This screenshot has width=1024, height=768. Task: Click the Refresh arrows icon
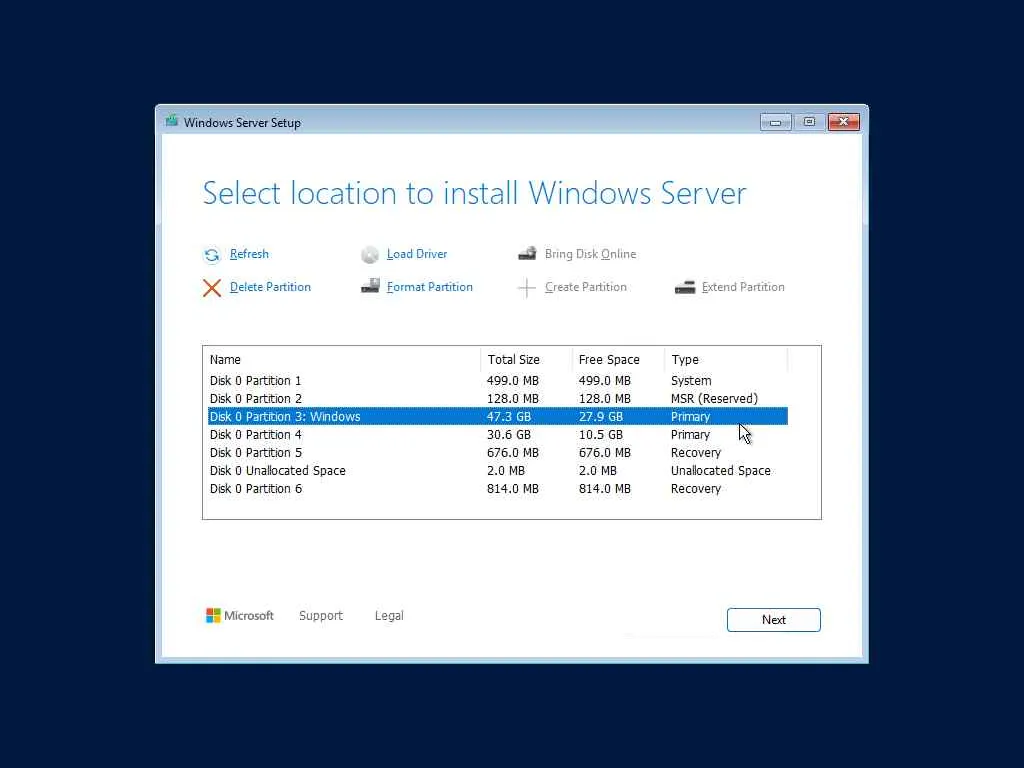point(212,255)
